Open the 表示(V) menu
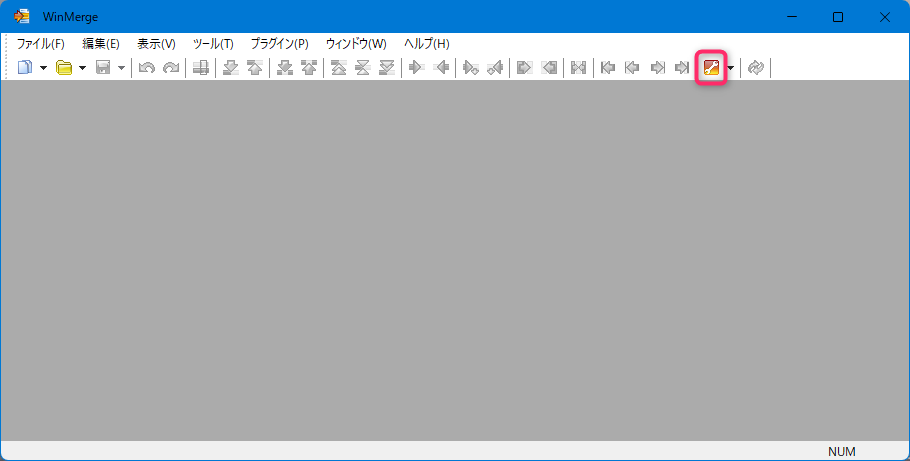Viewport: 910px width, 461px height. tap(156, 44)
